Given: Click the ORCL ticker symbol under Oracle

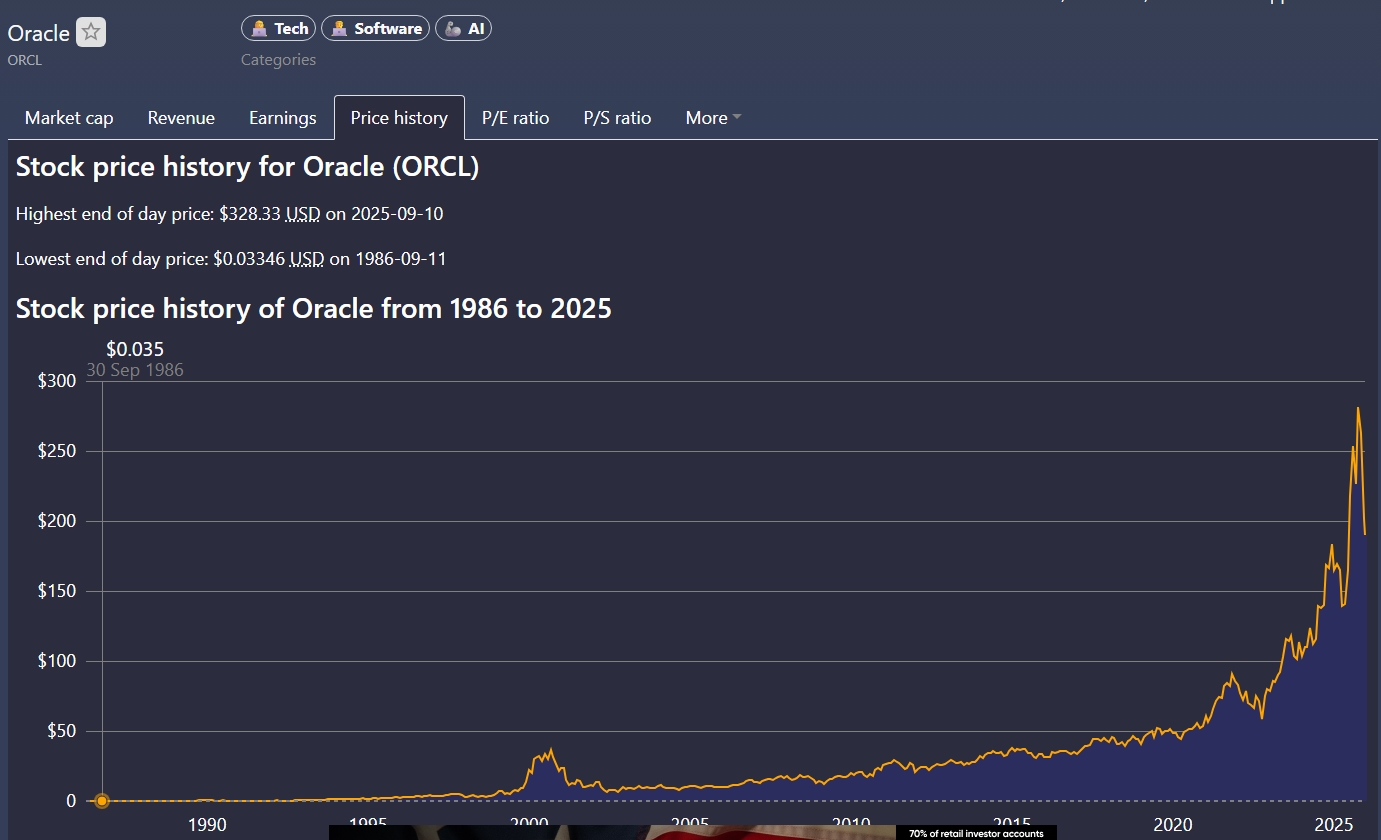Looking at the screenshot, I should click(x=25, y=60).
